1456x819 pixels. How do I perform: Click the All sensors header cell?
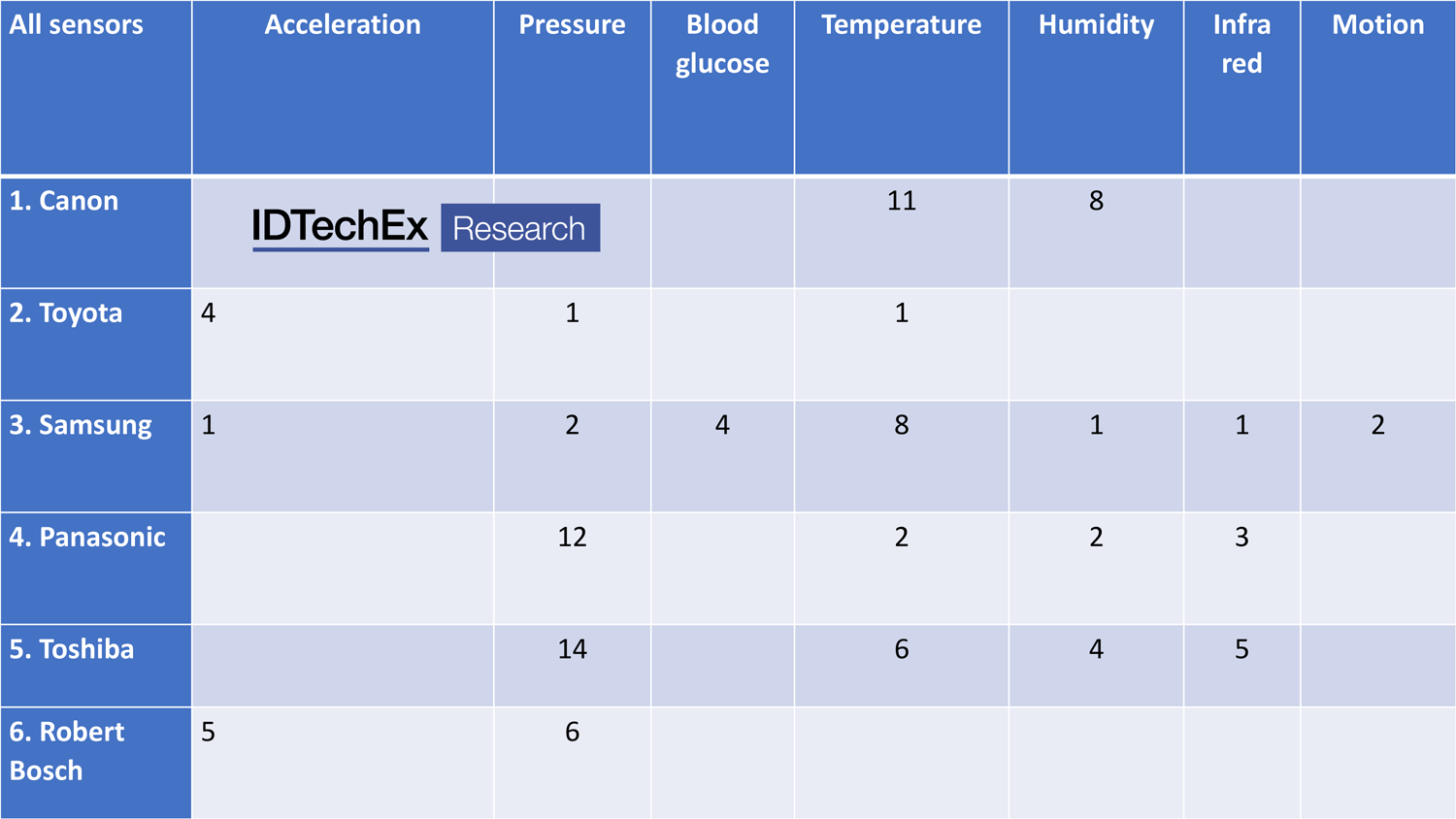point(77,25)
